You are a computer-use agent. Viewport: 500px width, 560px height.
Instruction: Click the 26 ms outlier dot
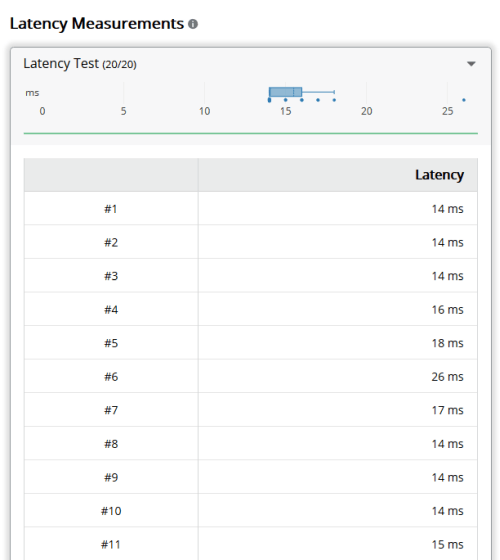[x=464, y=100]
